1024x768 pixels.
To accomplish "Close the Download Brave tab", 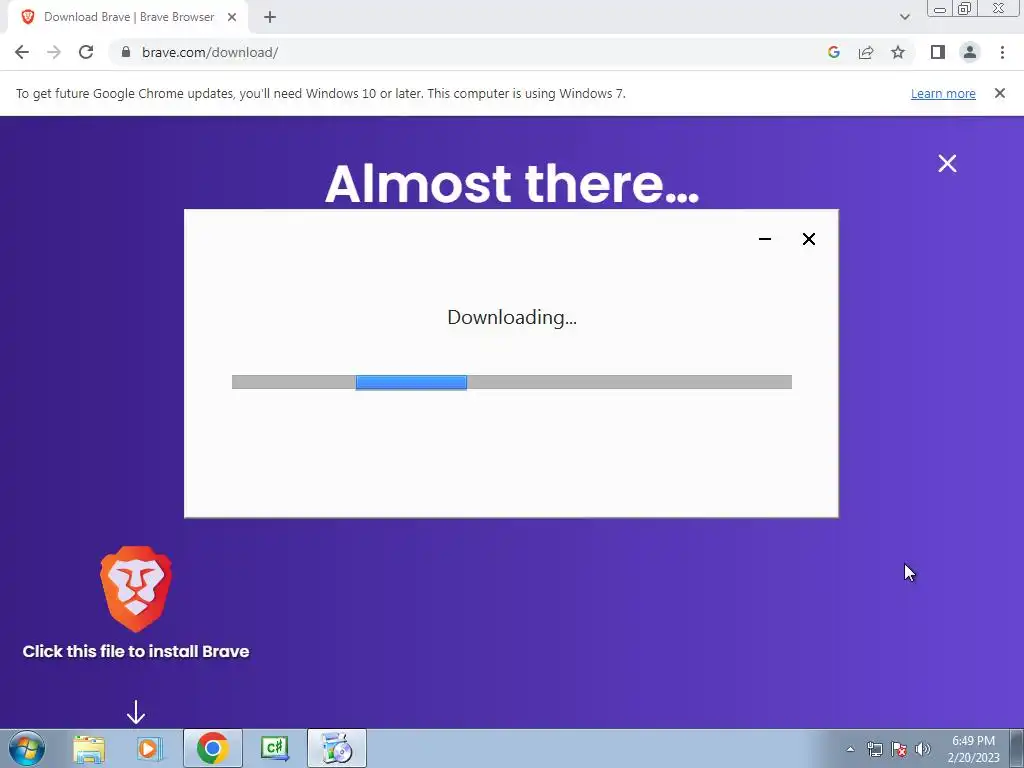I will click(232, 18).
